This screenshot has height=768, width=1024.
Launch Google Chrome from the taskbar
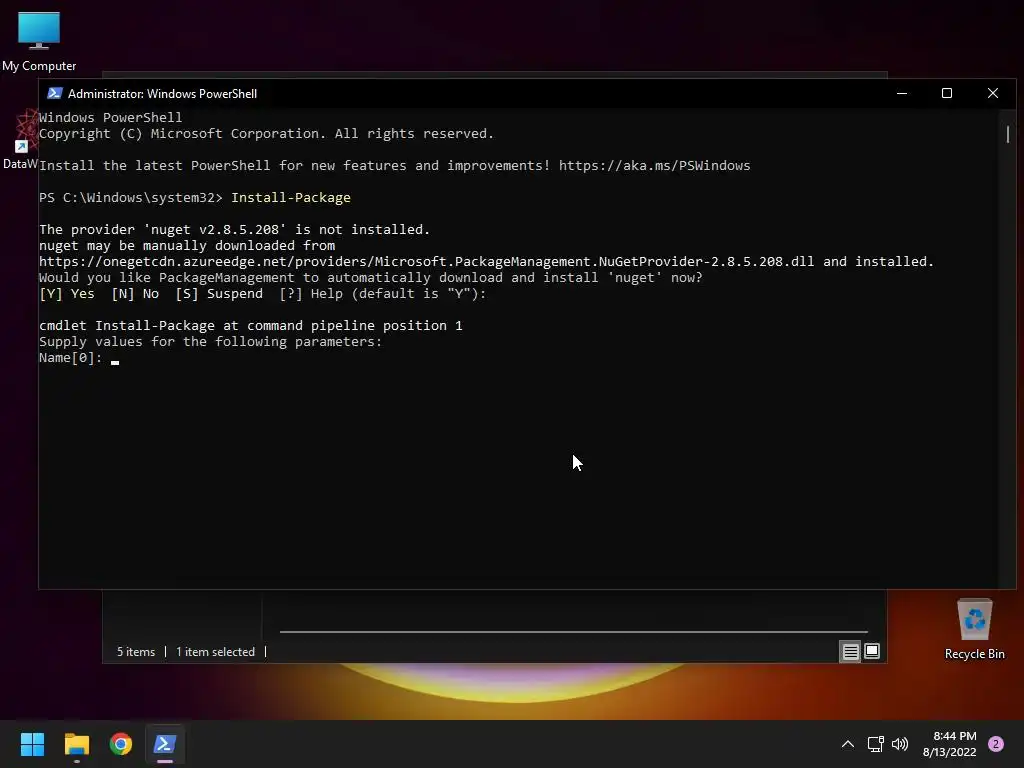tap(121, 744)
